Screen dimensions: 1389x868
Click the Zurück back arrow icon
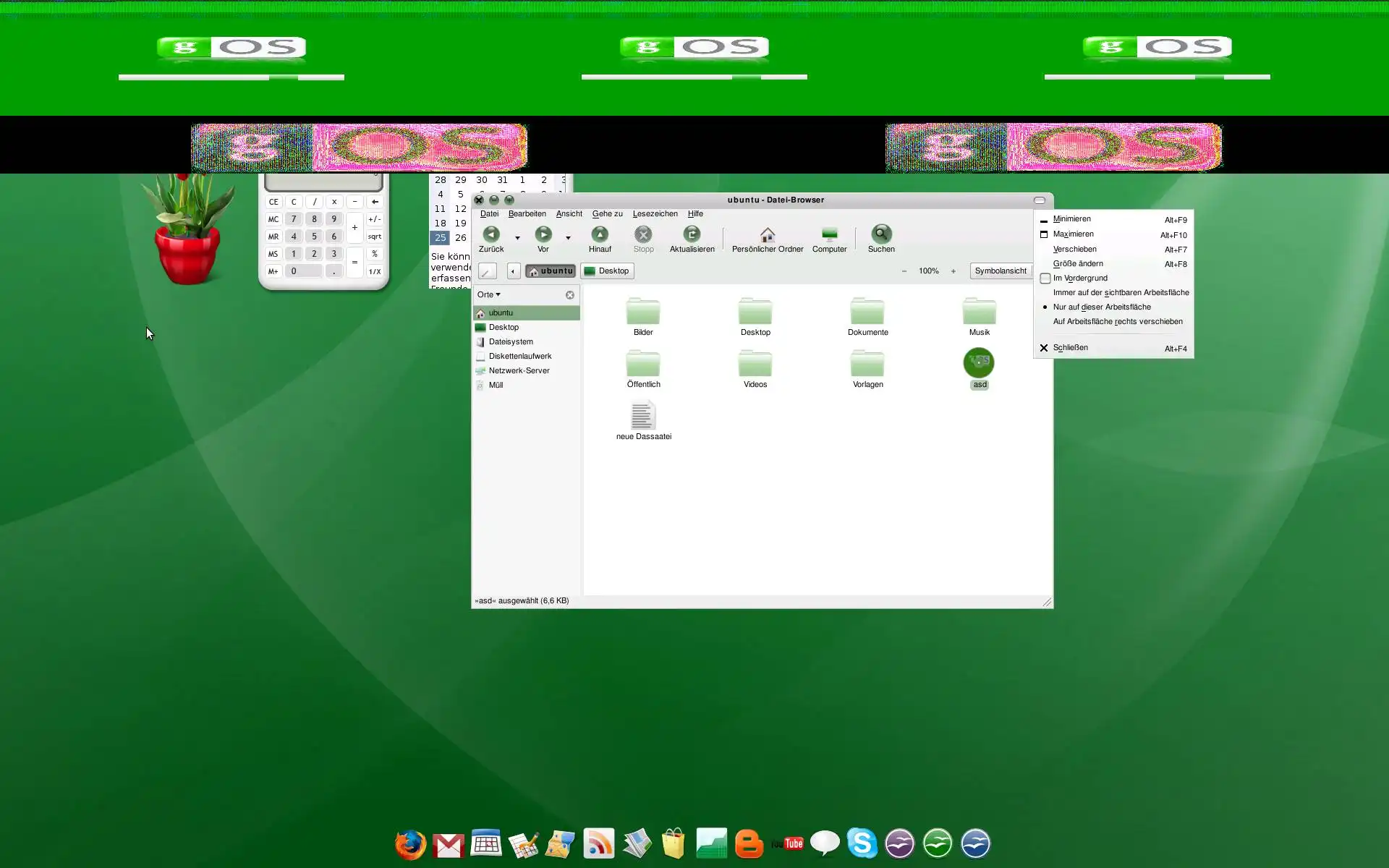click(x=491, y=234)
